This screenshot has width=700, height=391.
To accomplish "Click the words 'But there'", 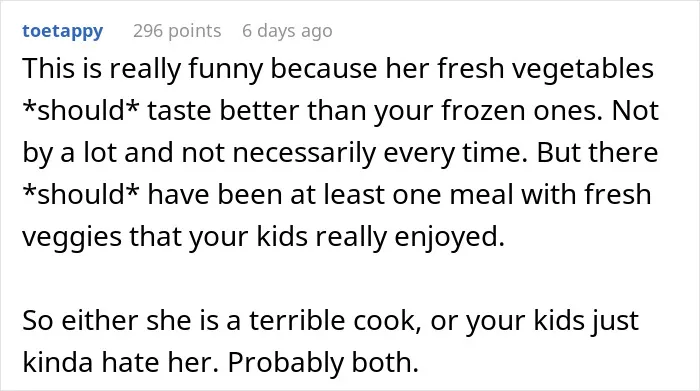I will pos(597,153).
